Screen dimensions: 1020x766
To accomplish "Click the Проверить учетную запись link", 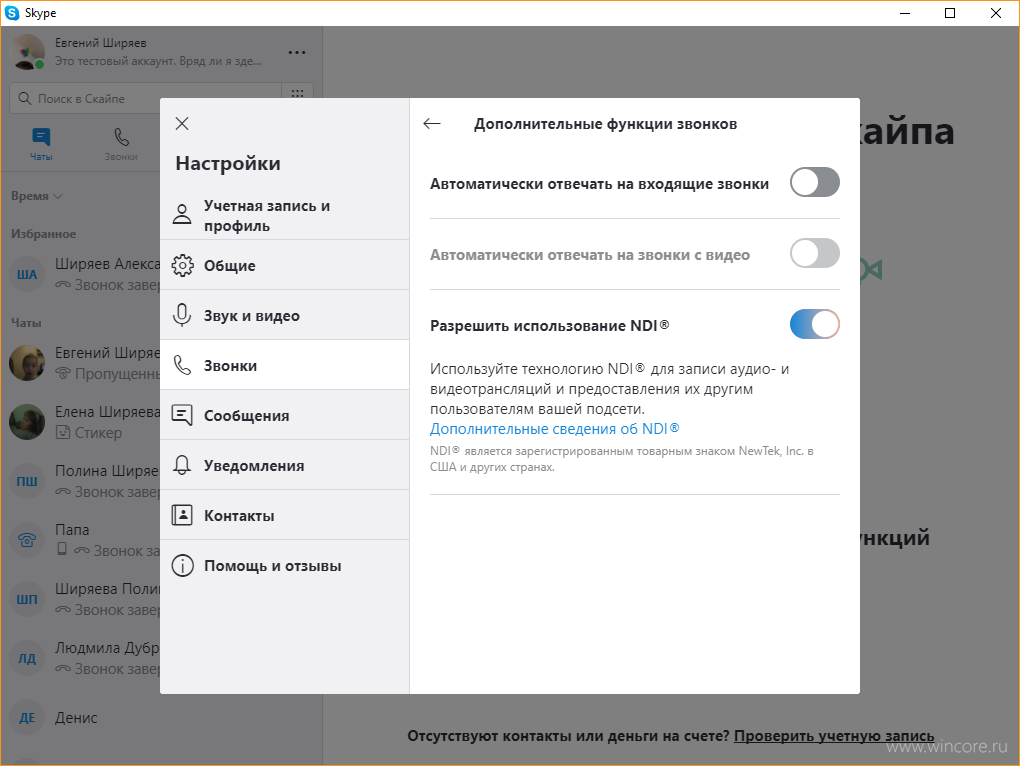I will [x=834, y=736].
